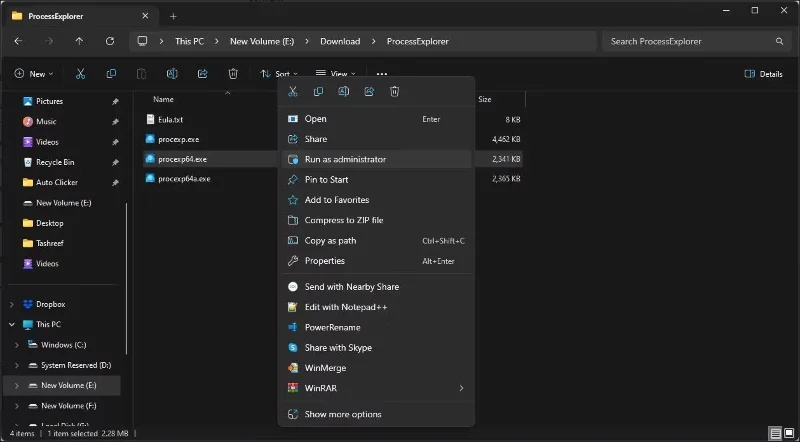Image resolution: width=800 pixels, height=442 pixels.
Task: Click the Delete trash icon in the context menu
Action: 394,92
